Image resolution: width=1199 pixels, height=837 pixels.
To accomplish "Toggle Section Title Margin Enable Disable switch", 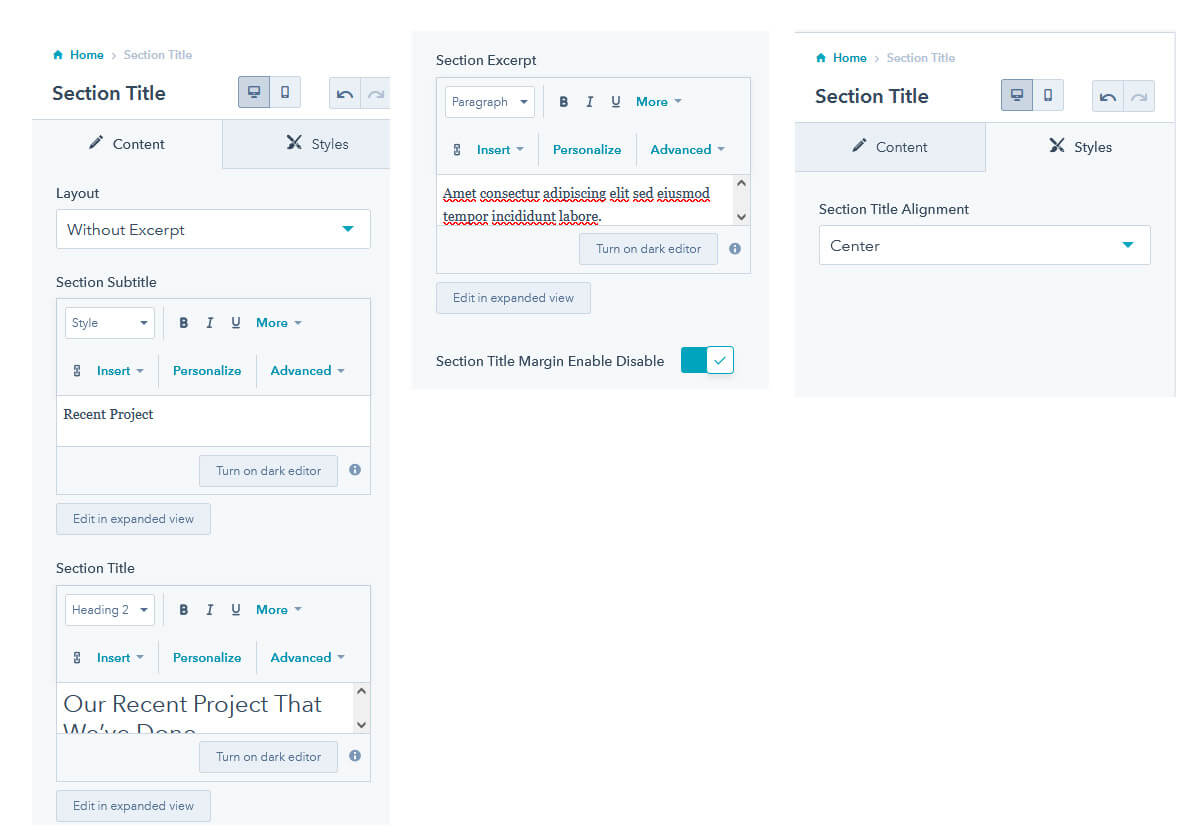I will click(x=707, y=361).
